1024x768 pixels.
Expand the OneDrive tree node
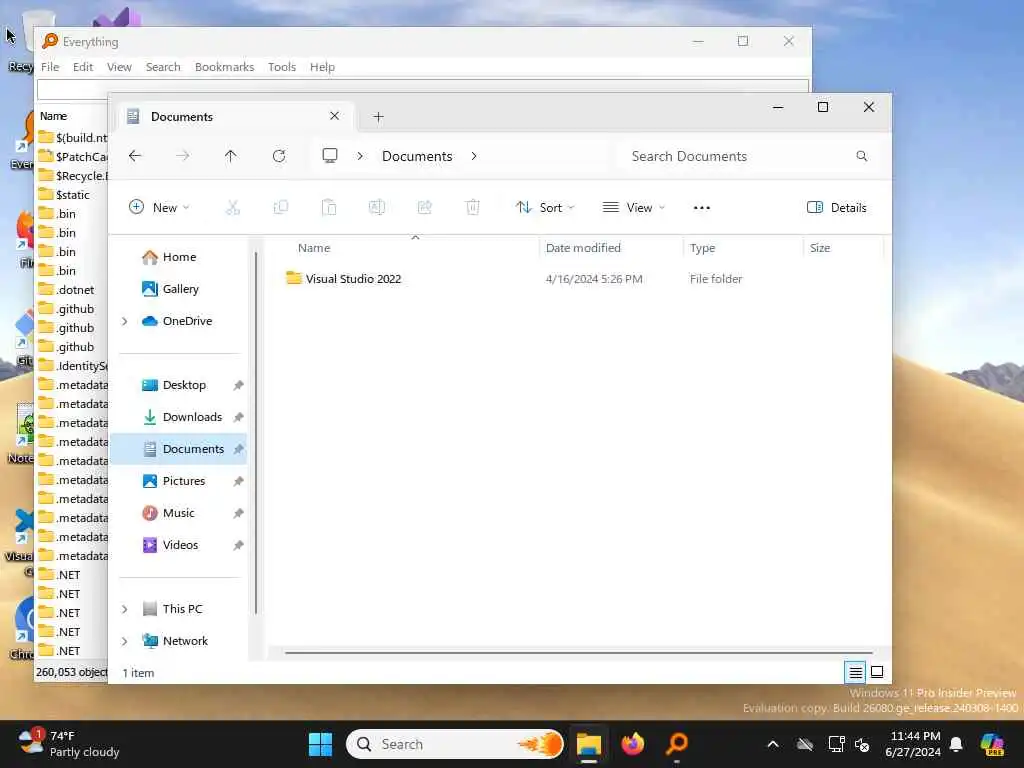click(125, 321)
